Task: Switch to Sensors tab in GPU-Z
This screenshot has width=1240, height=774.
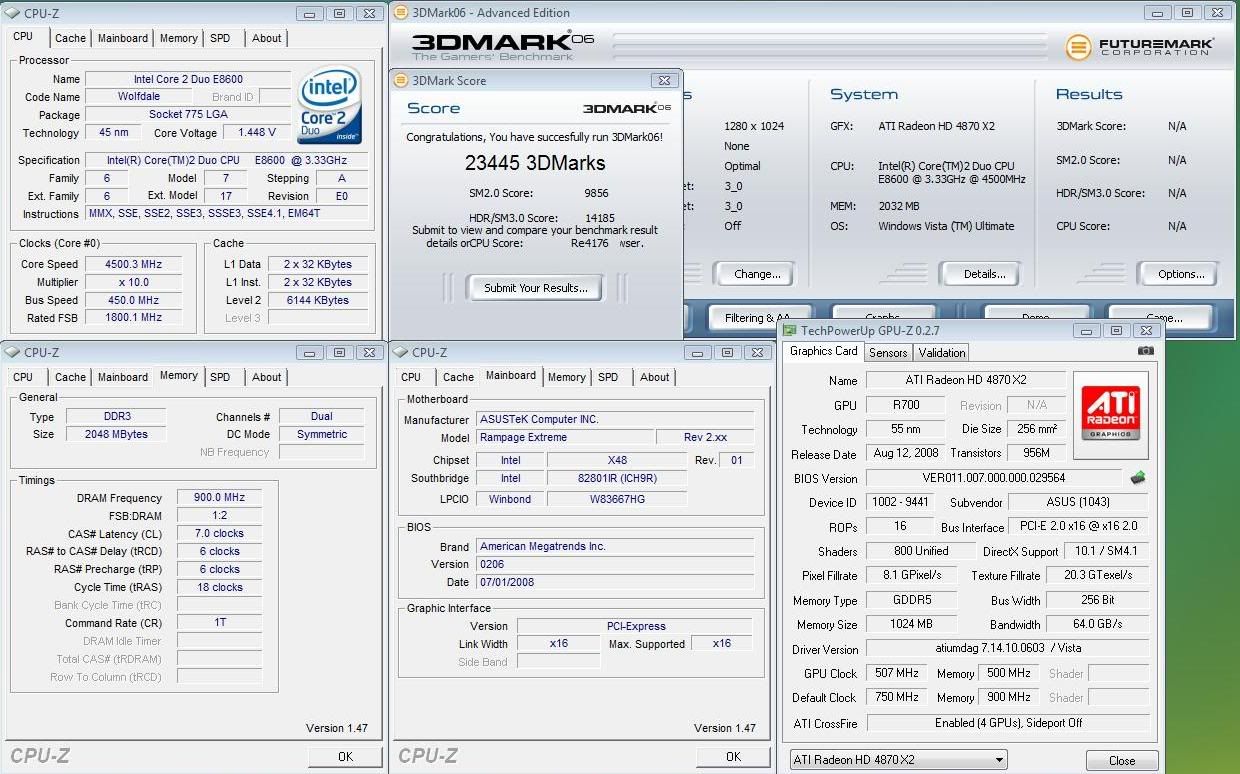Action: point(888,352)
